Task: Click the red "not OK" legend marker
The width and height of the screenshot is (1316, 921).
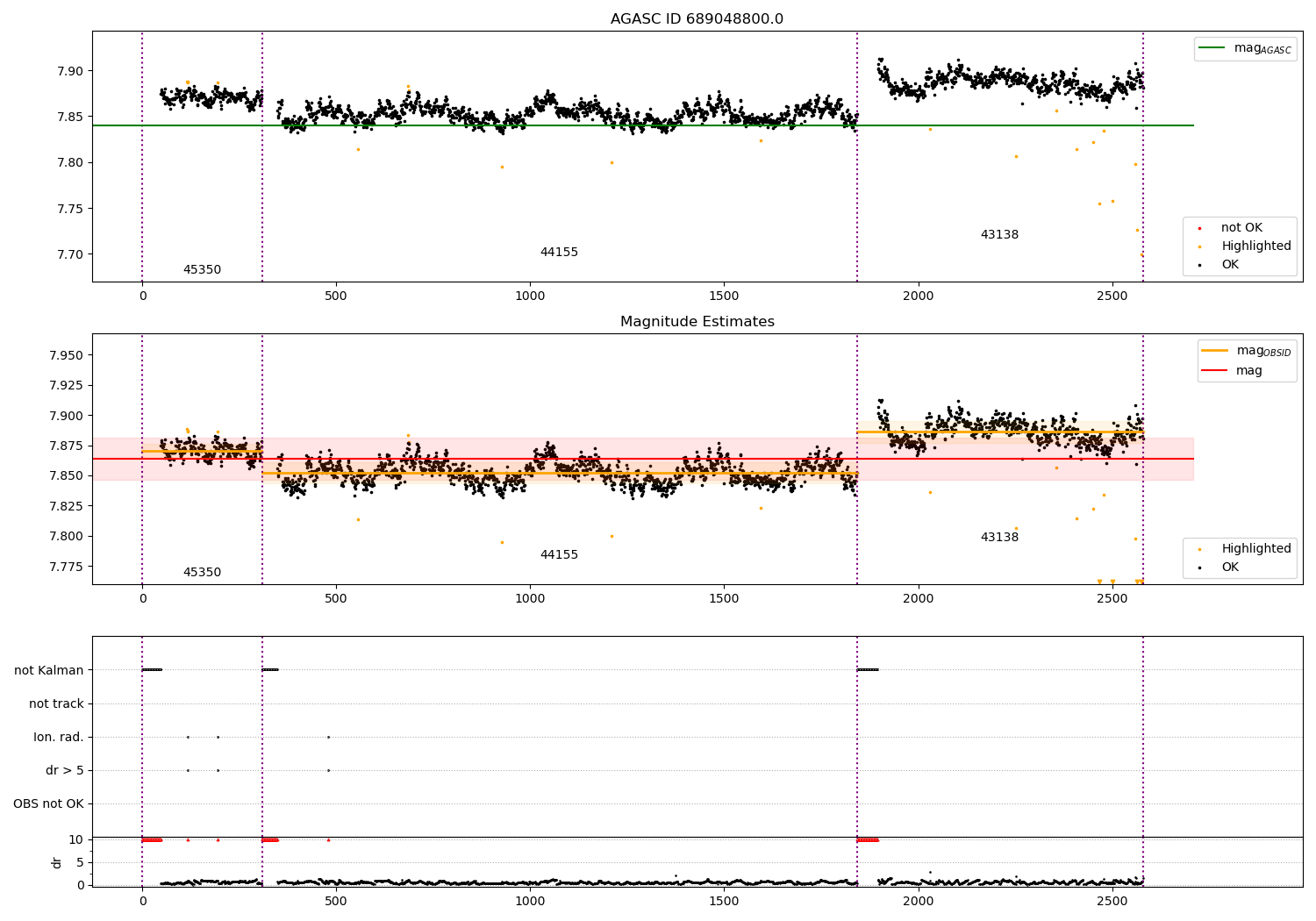Action: (1199, 229)
